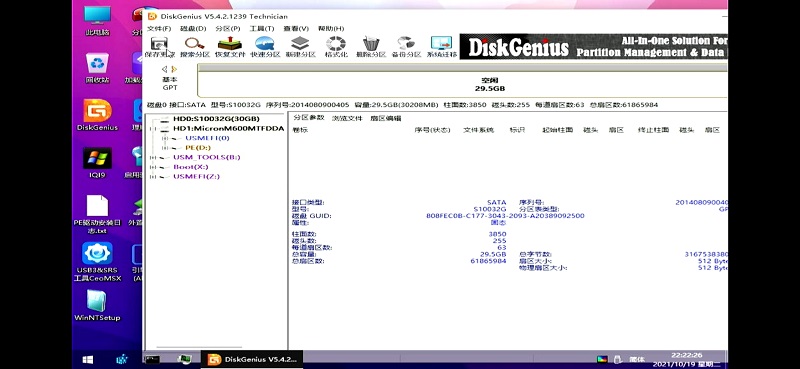Click the DiskGenius V5.4.2 taskbar button

click(x=252, y=360)
